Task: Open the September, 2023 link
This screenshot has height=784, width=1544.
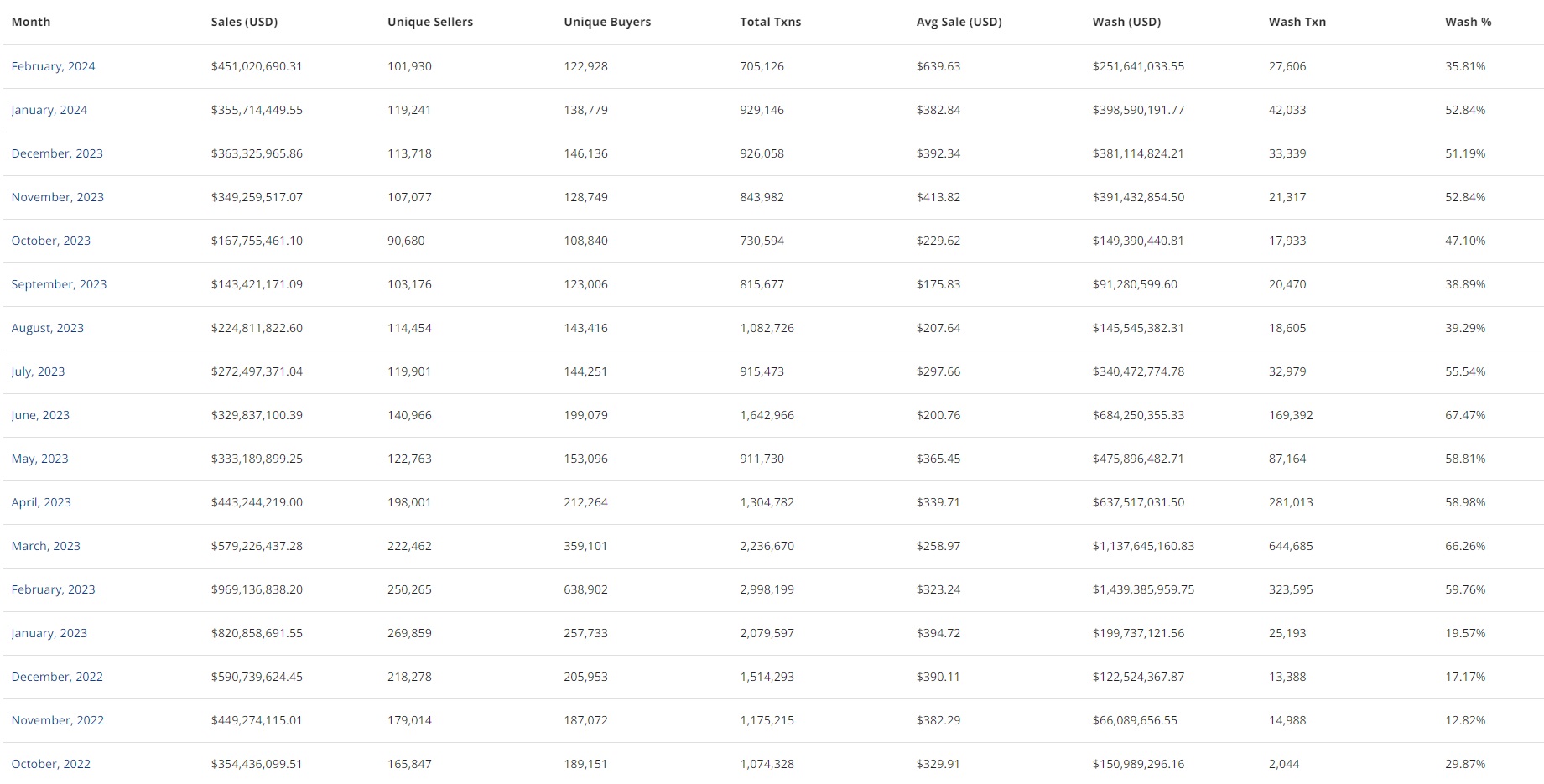Action: point(59,284)
